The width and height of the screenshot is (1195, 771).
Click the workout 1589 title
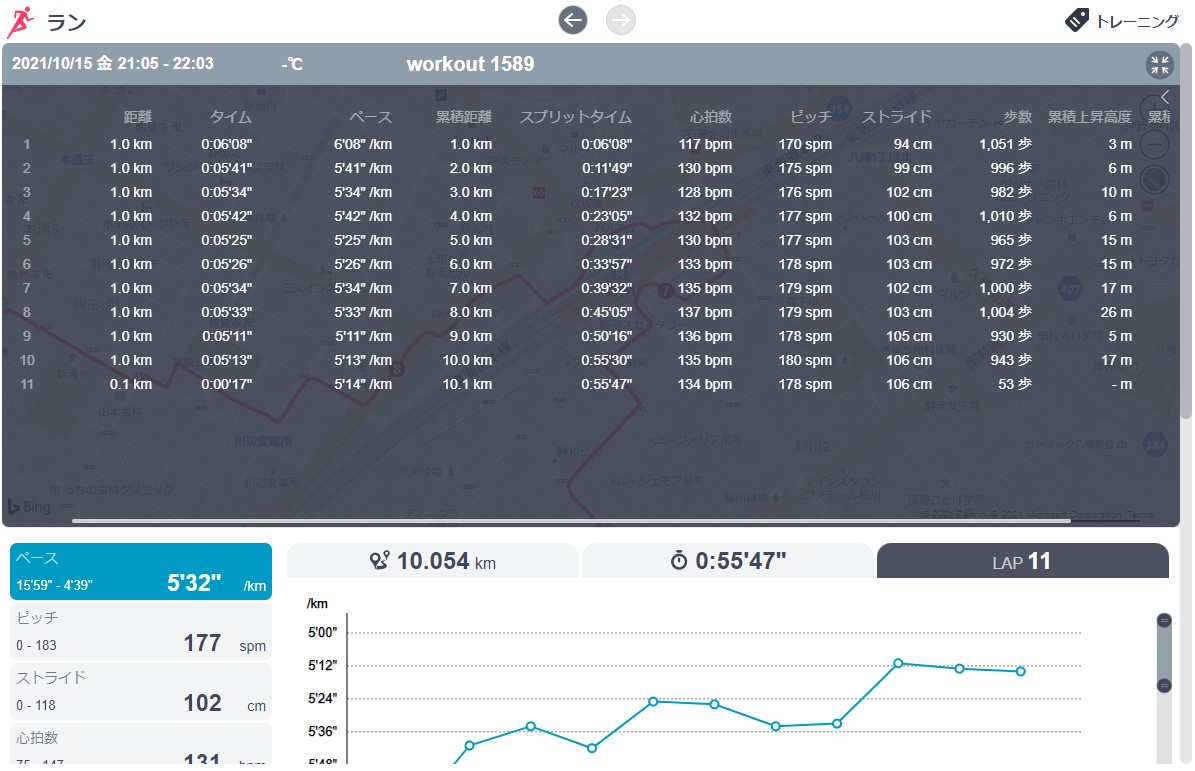click(x=470, y=64)
